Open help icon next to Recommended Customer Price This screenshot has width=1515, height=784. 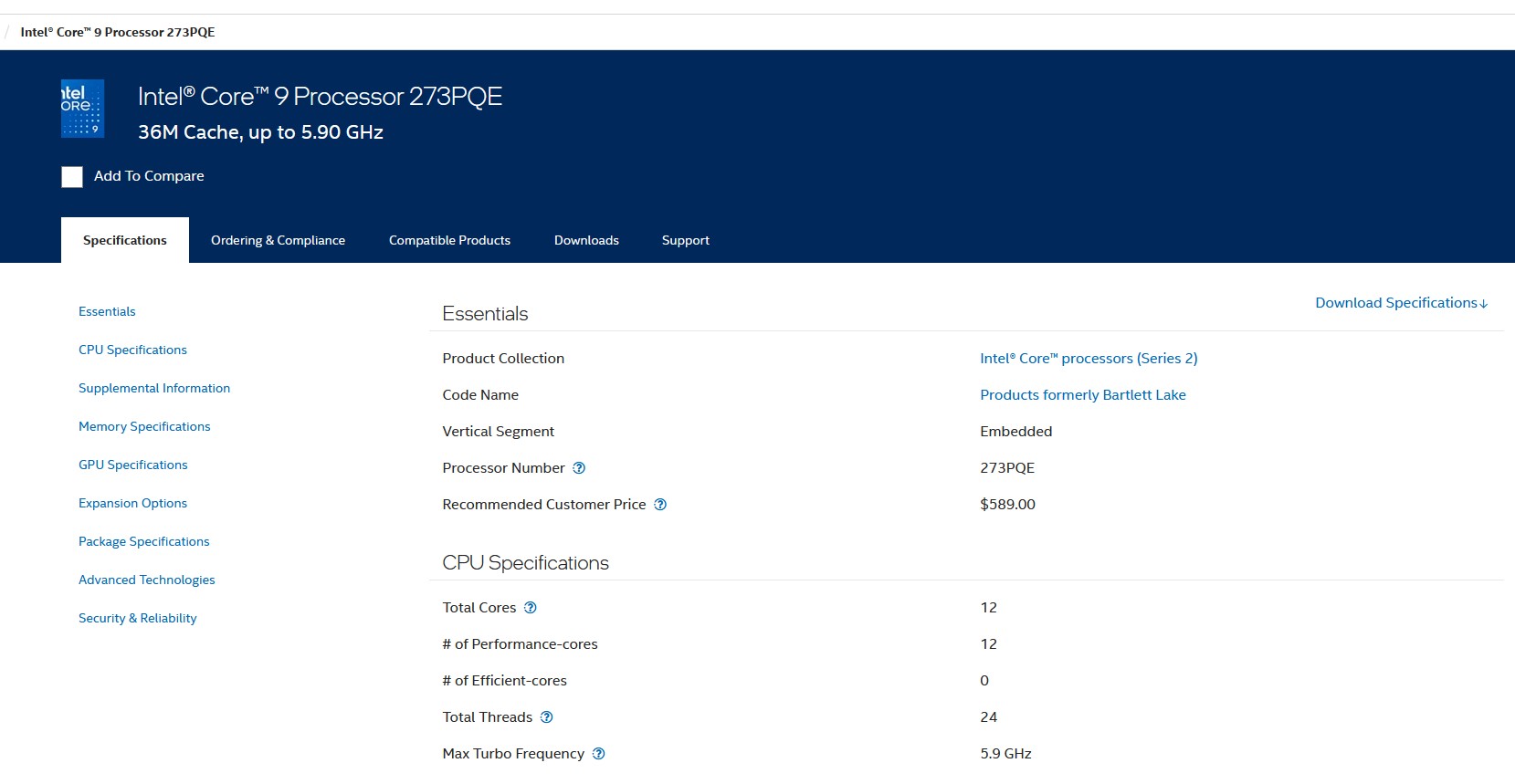(x=660, y=505)
